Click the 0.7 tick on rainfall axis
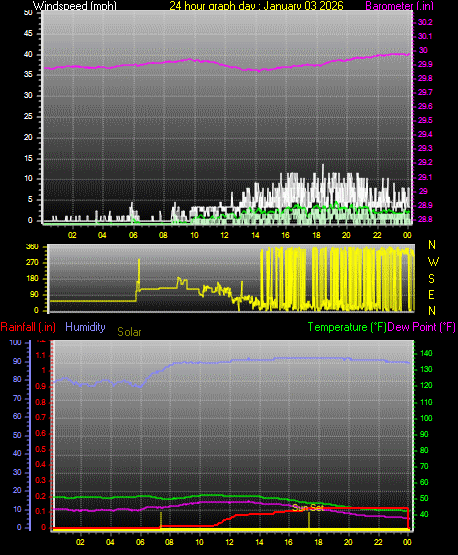The height and width of the screenshot is (555, 458). tap(40, 418)
